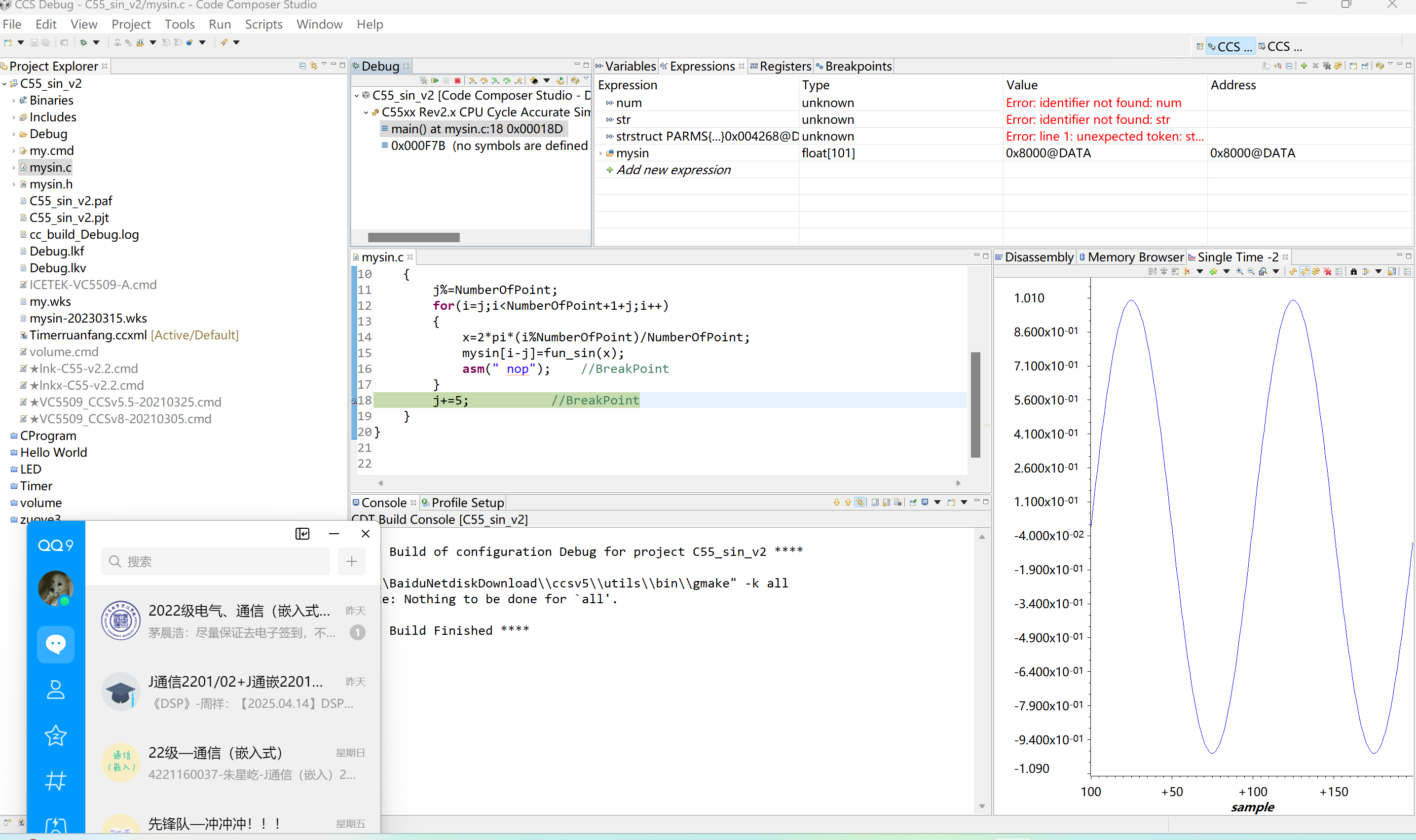Click Add new expression row
Viewport: 1416px width, 840px height.
click(672, 170)
